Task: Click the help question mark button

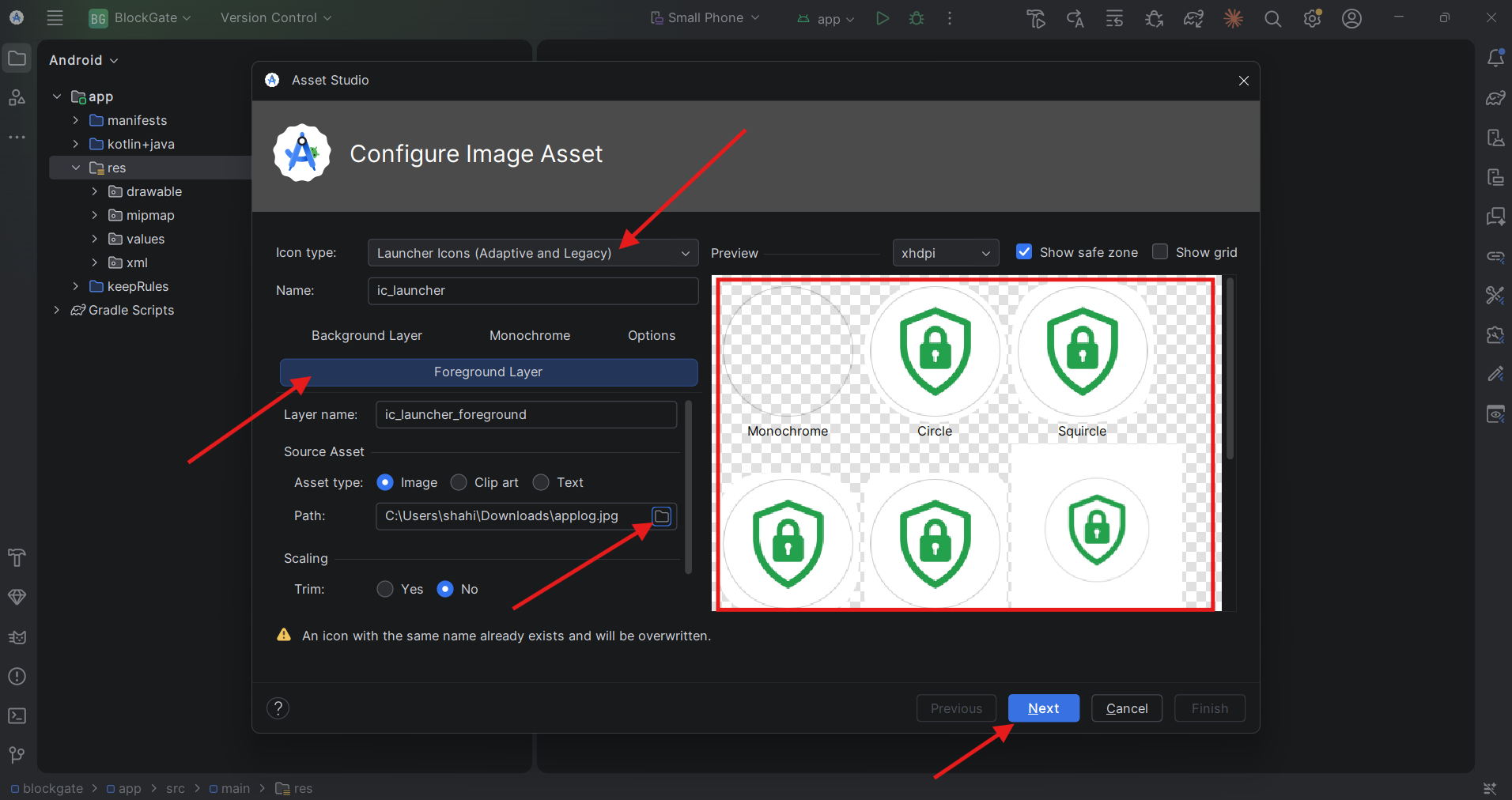Action: (278, 708)
